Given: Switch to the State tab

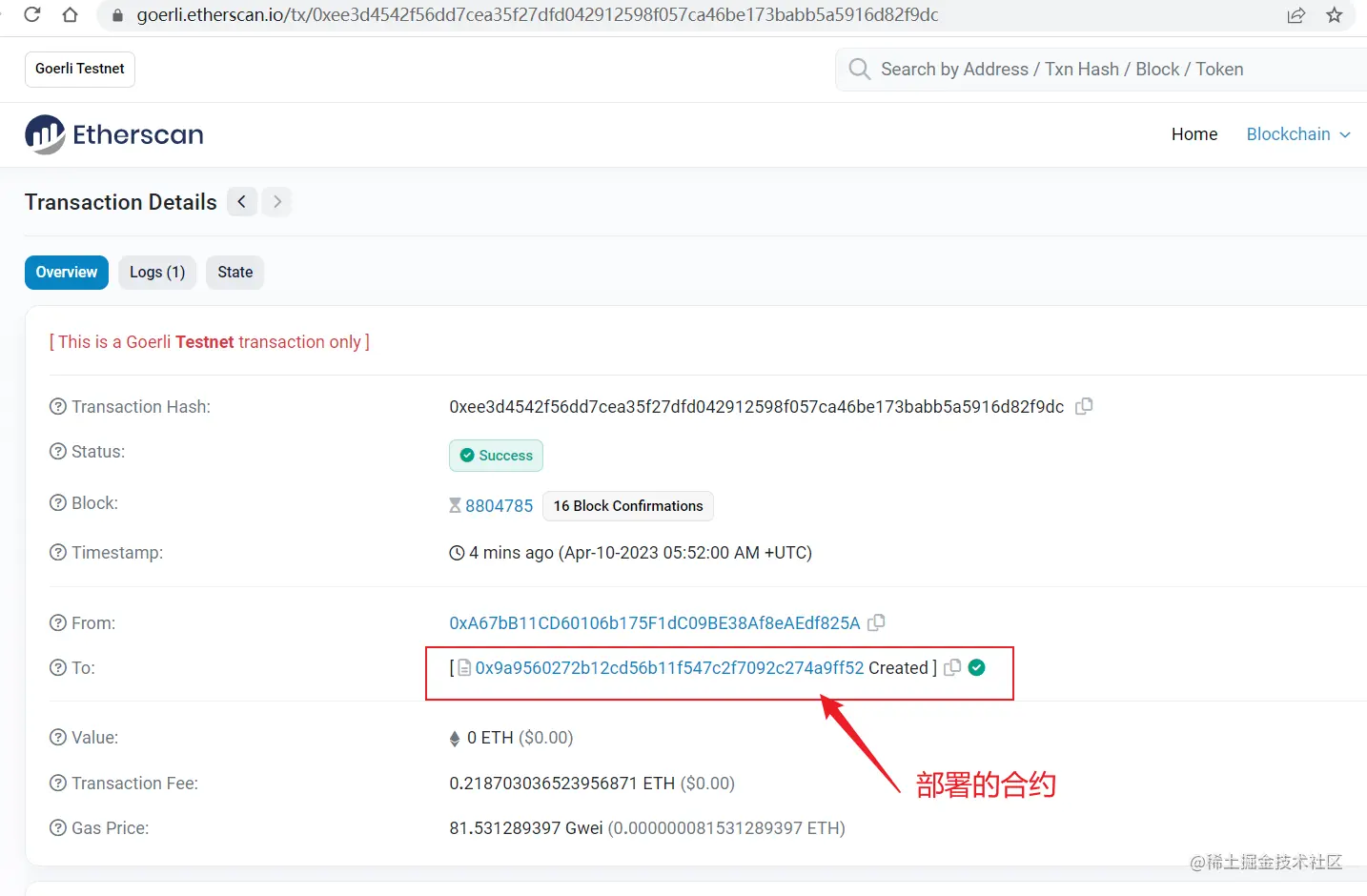Looking at the screenshot, I should (235, 272).
